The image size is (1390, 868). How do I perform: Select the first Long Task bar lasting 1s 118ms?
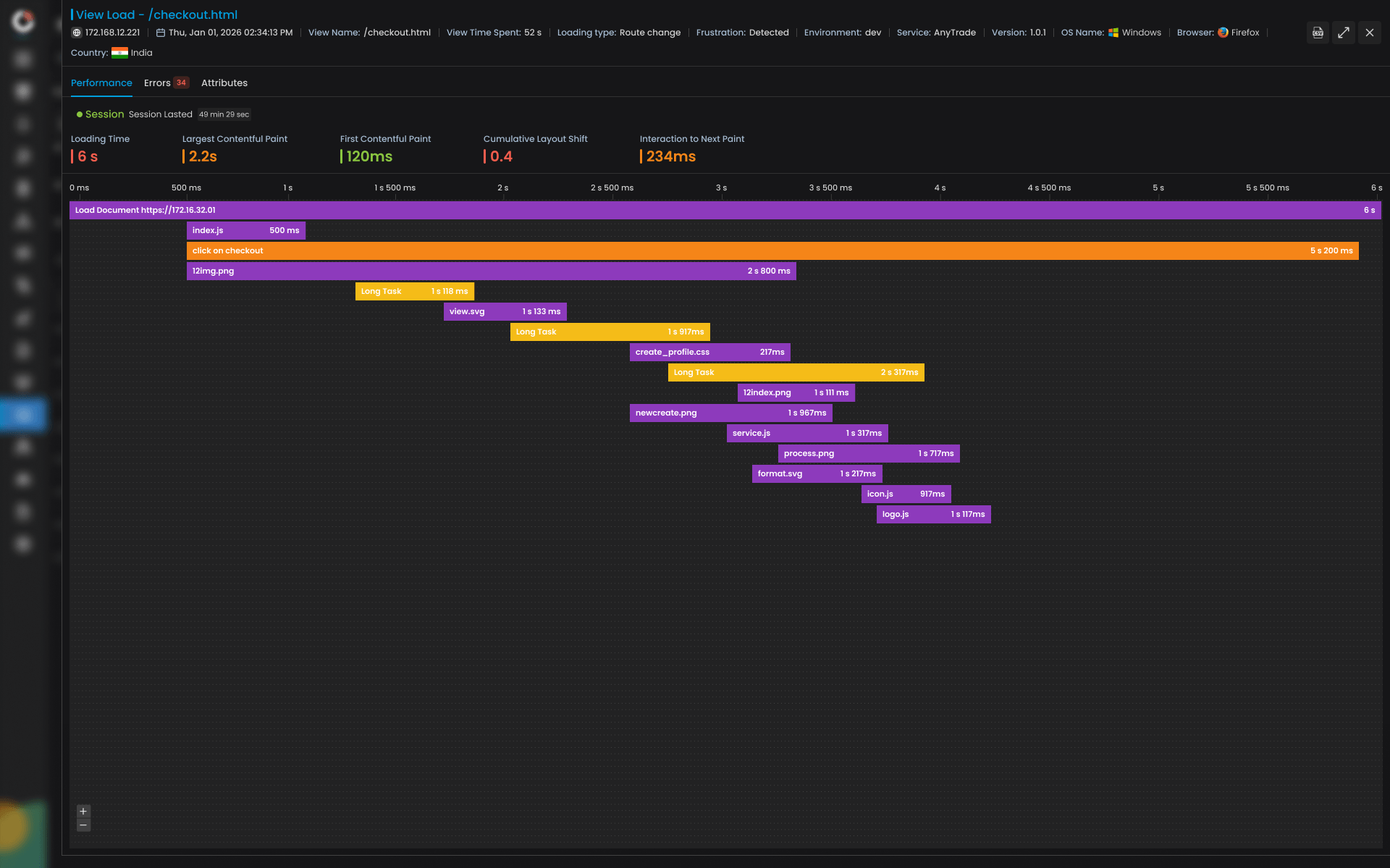click(414, 291)
